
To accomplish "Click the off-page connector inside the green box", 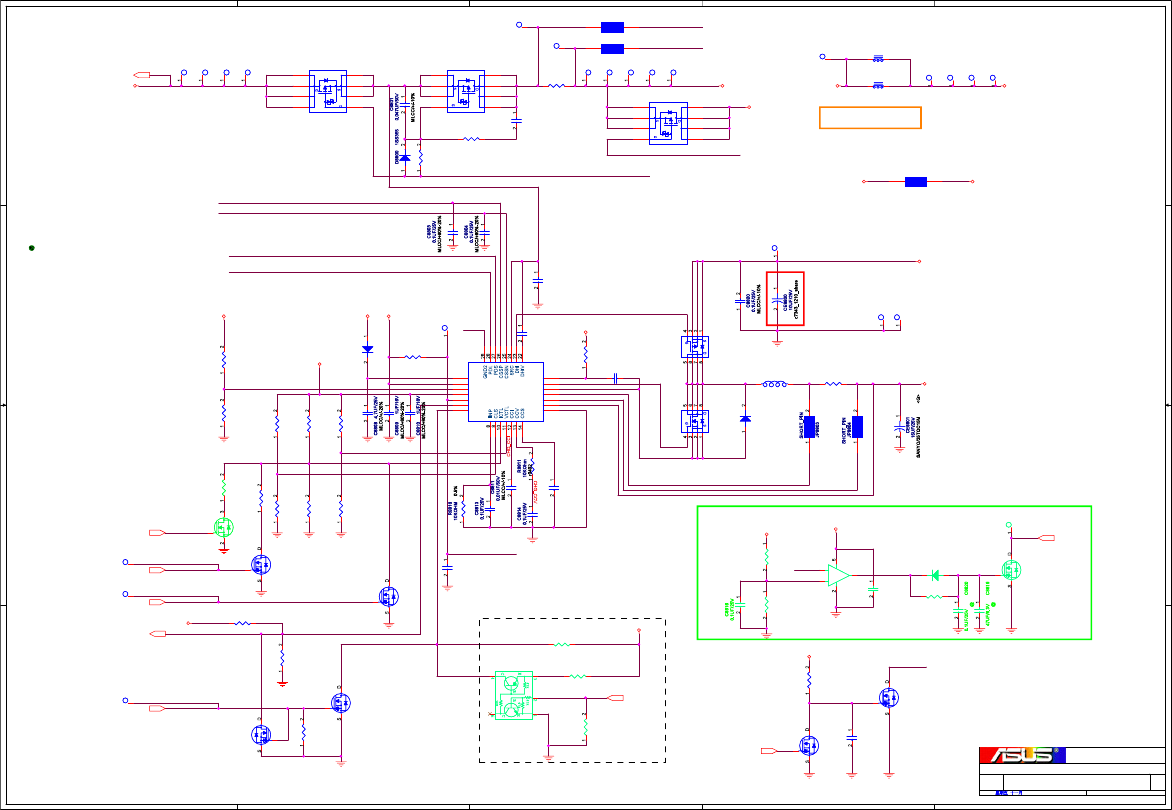I will coord(1047,538).
